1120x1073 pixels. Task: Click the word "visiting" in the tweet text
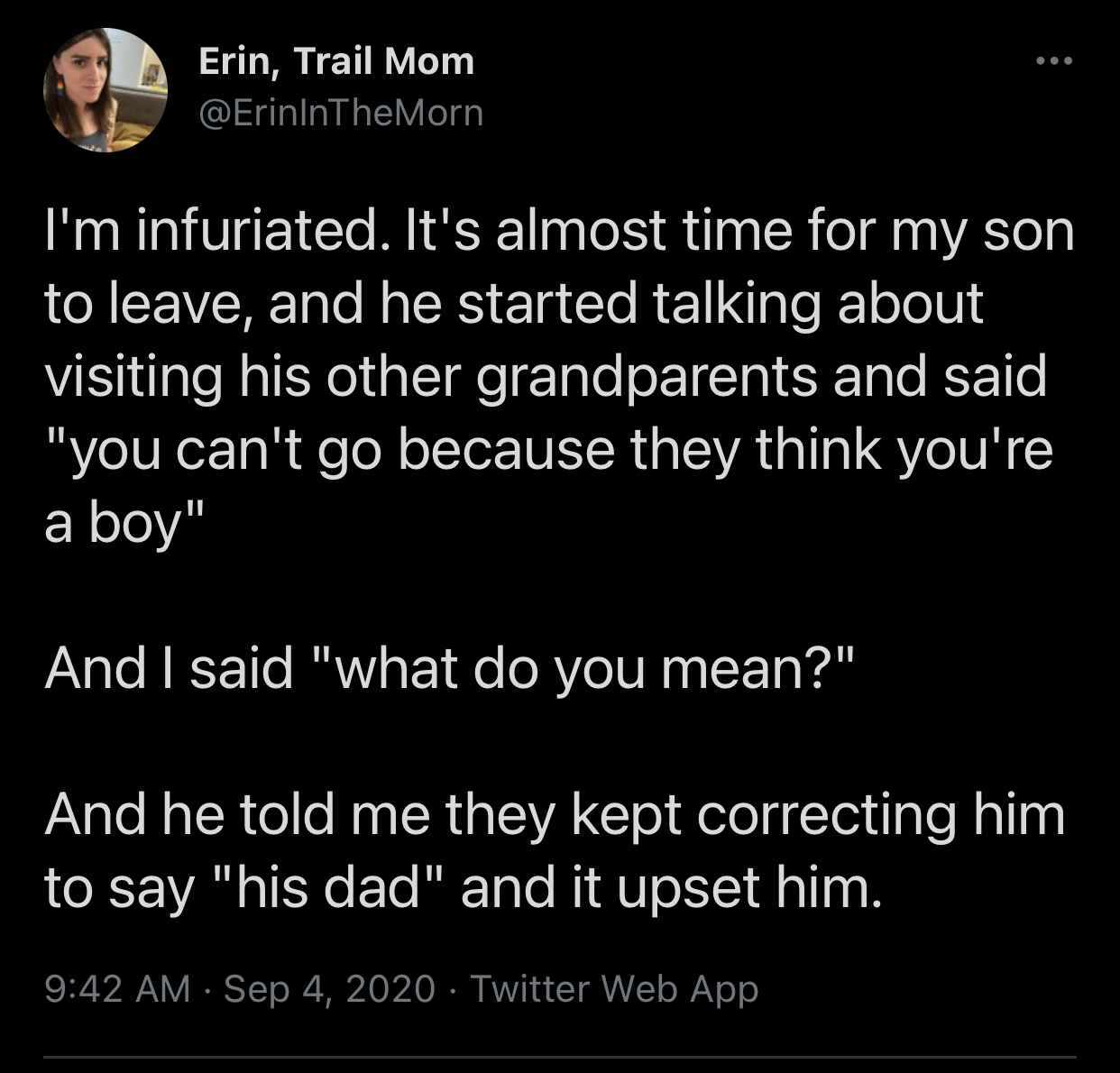(133, 376)
